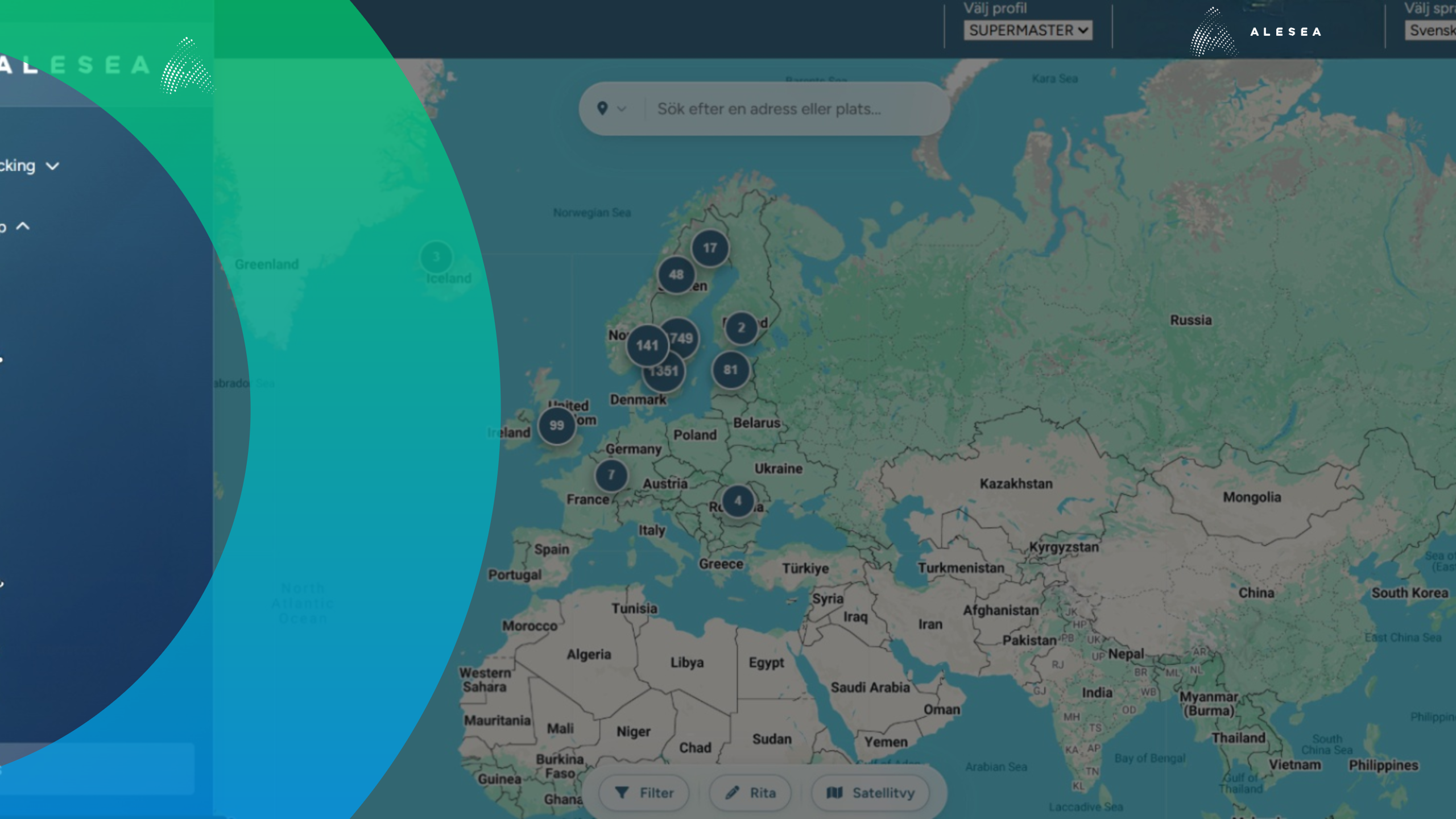Screen dimensions: 1456x819
Task: Open the map cluster marker 2
Action: pos(741,328)
